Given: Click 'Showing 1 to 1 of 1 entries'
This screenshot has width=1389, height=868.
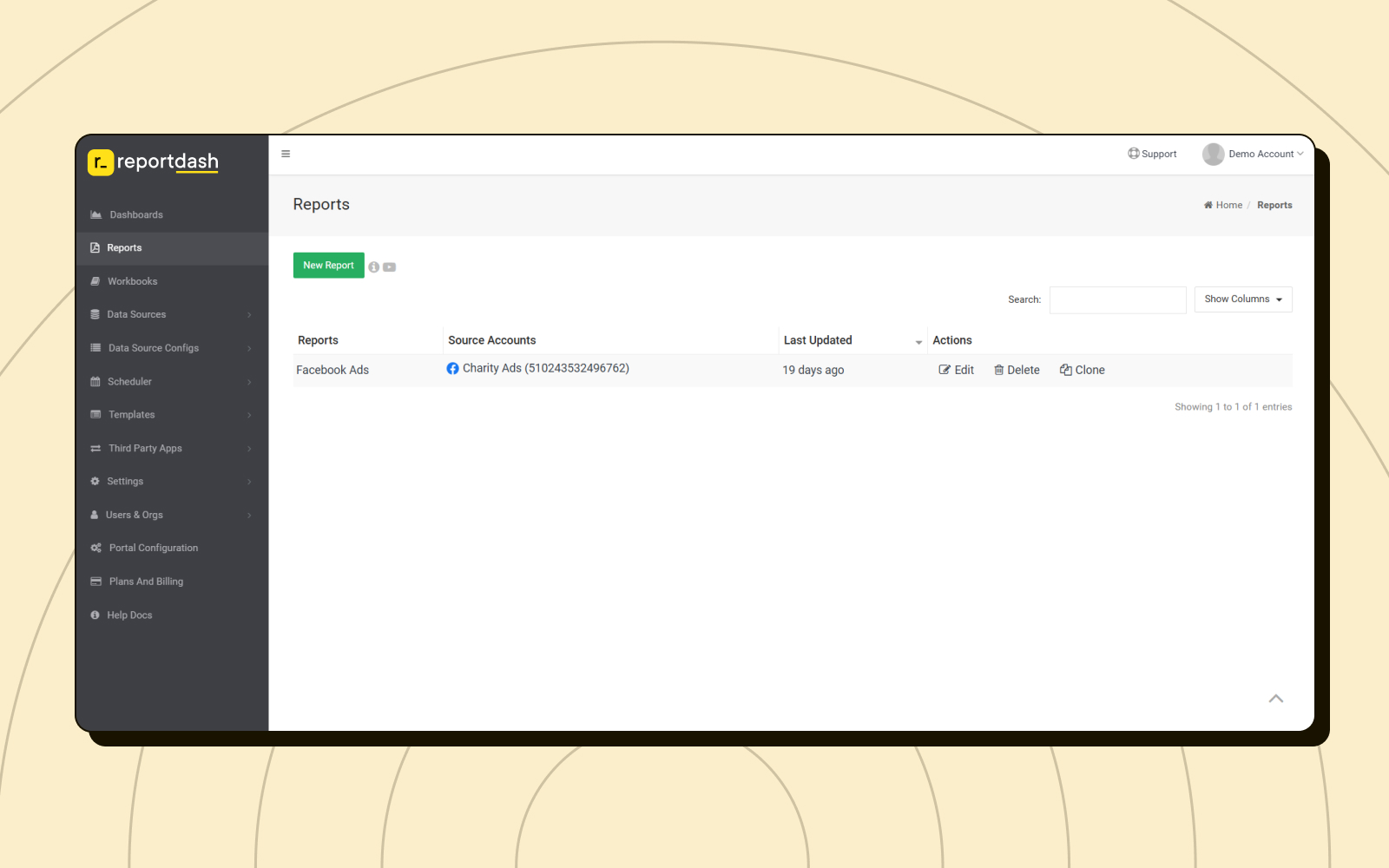Looking at the screenshot, I should [1234, 407].
